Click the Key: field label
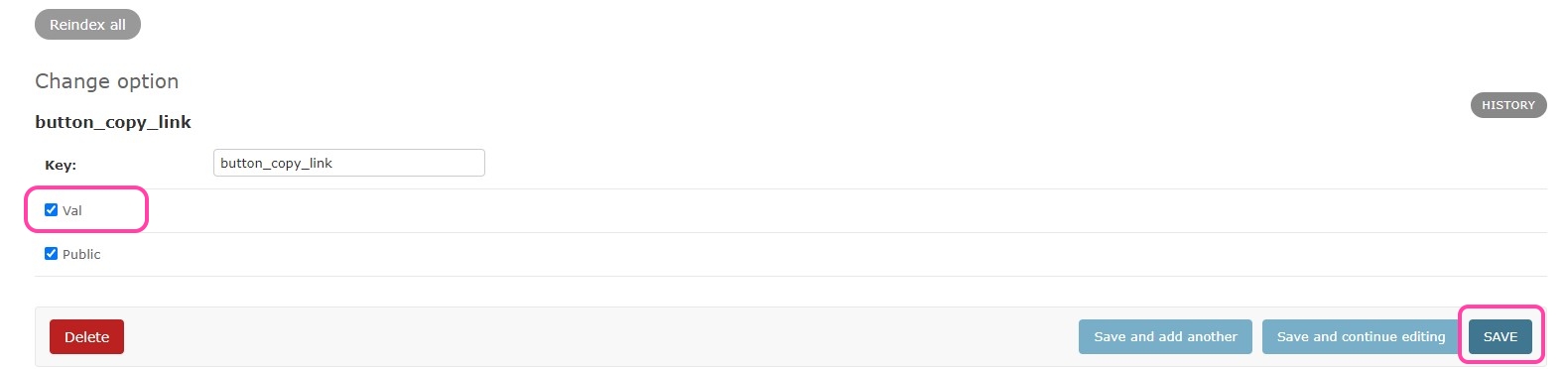Image resolution: width=1568 pixels, height=369 pixels. [x=61, y=166]
